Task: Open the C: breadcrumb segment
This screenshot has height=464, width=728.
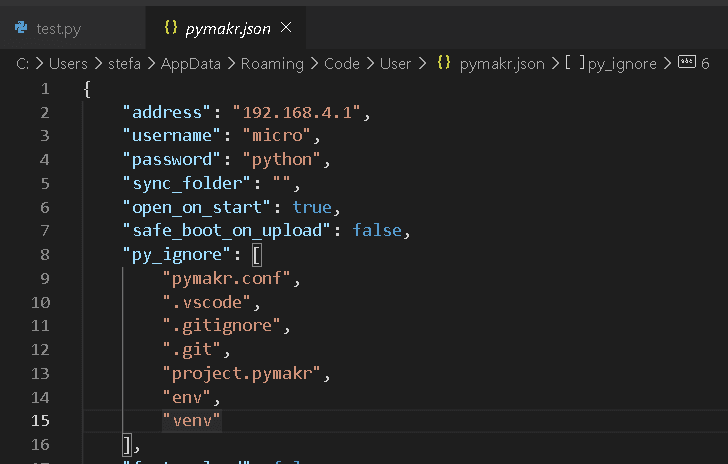Action: (22, 63)
